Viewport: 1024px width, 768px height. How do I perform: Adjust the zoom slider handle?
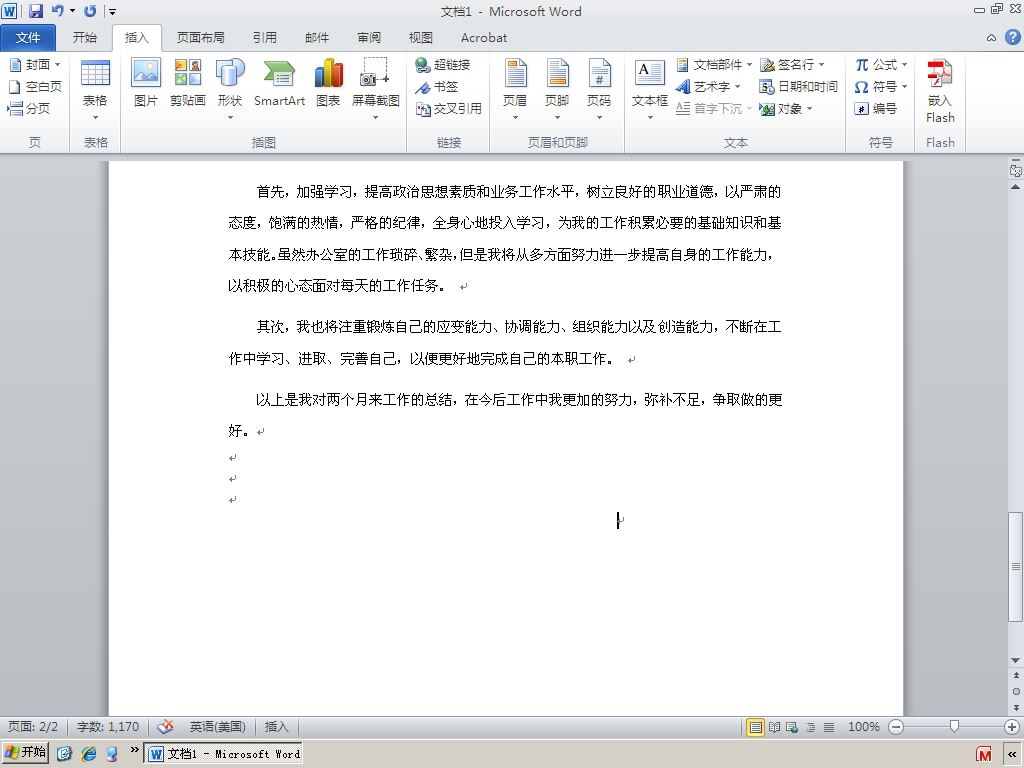tap(954, 726)
